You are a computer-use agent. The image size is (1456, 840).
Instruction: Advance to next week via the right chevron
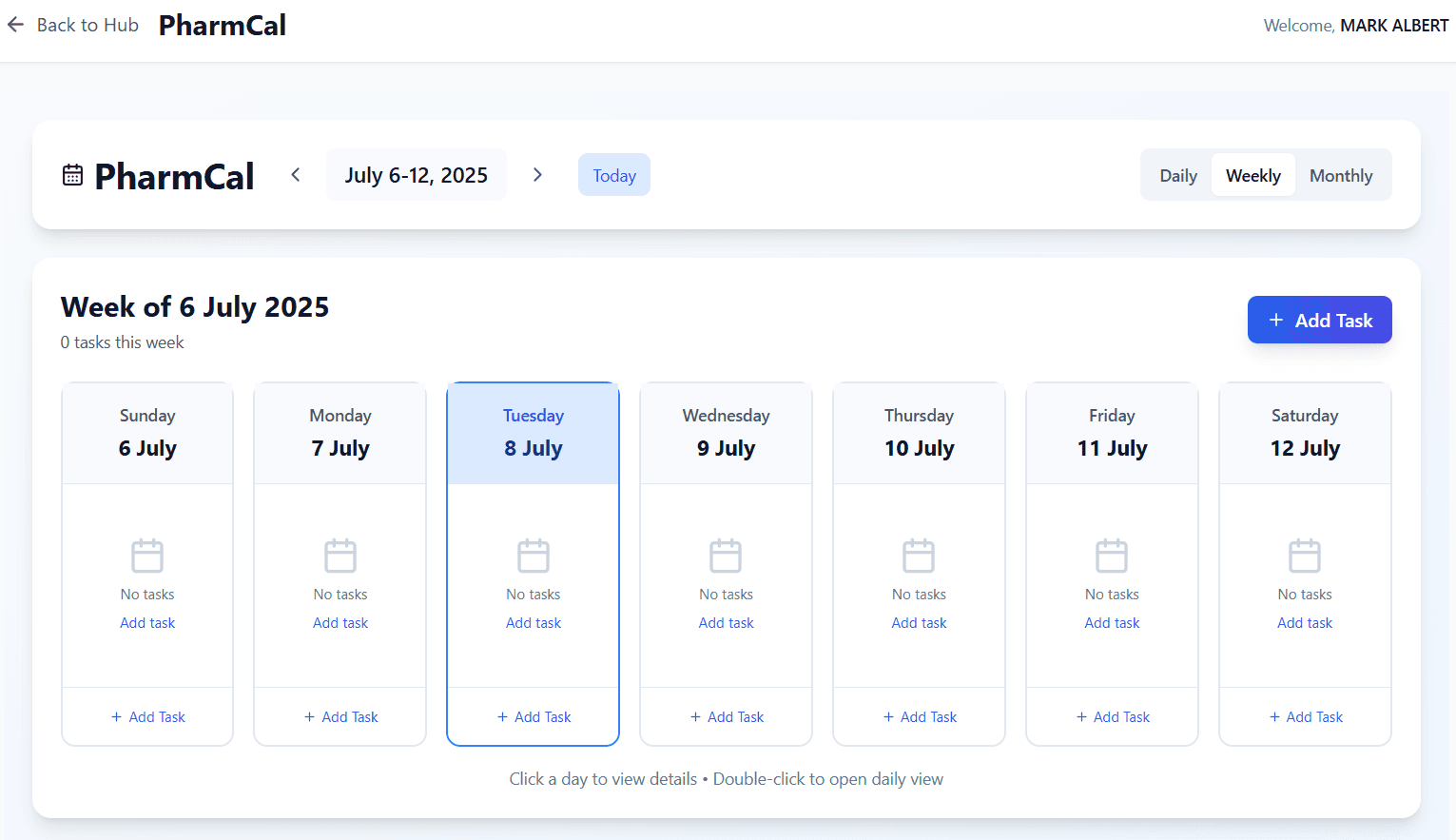click(537, 174)
